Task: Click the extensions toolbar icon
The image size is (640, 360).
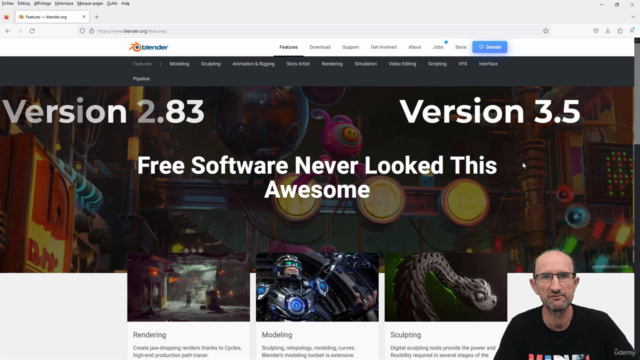Action: [x=620, y=31]
